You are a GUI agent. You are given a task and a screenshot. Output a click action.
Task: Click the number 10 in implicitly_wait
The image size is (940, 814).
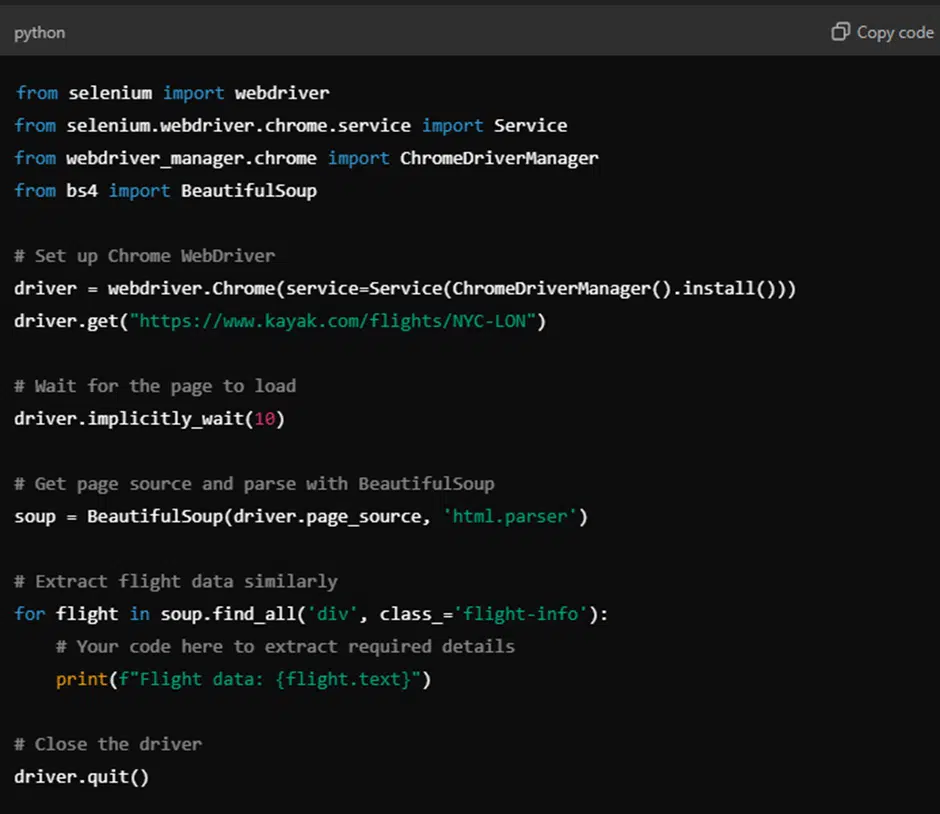264,418
